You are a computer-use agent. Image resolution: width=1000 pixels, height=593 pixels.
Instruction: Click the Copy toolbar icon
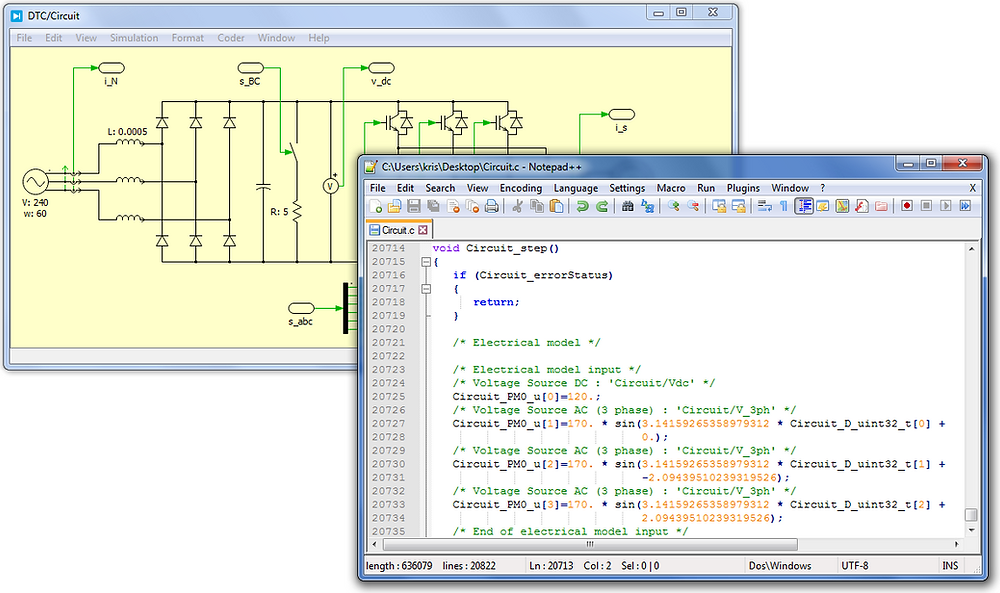point(537,206)
